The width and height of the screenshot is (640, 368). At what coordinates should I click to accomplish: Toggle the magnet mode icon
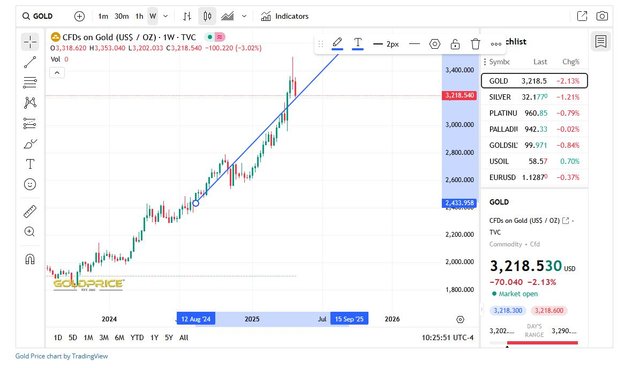pos(30,259)
